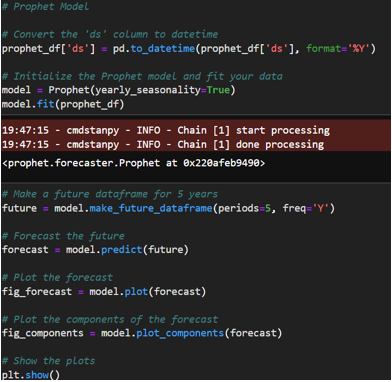Place cursor on pd.to_datetime call
Viewport: 392px width, 382px height.
point(154,49)
